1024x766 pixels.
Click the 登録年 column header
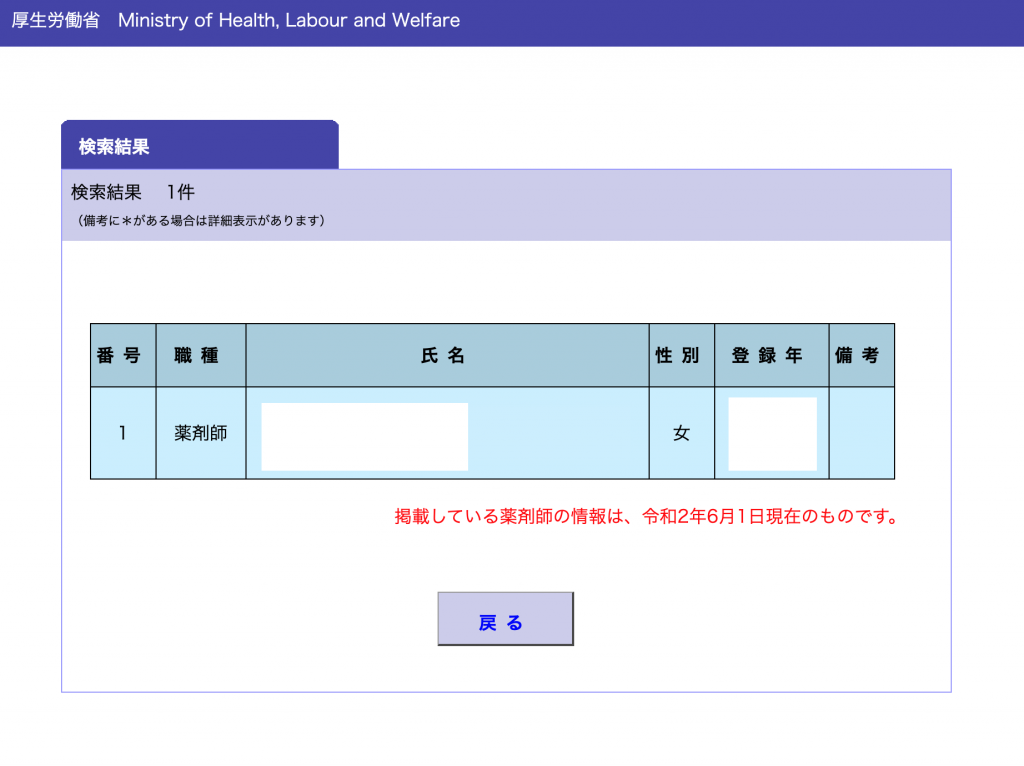tap(770, 355)
